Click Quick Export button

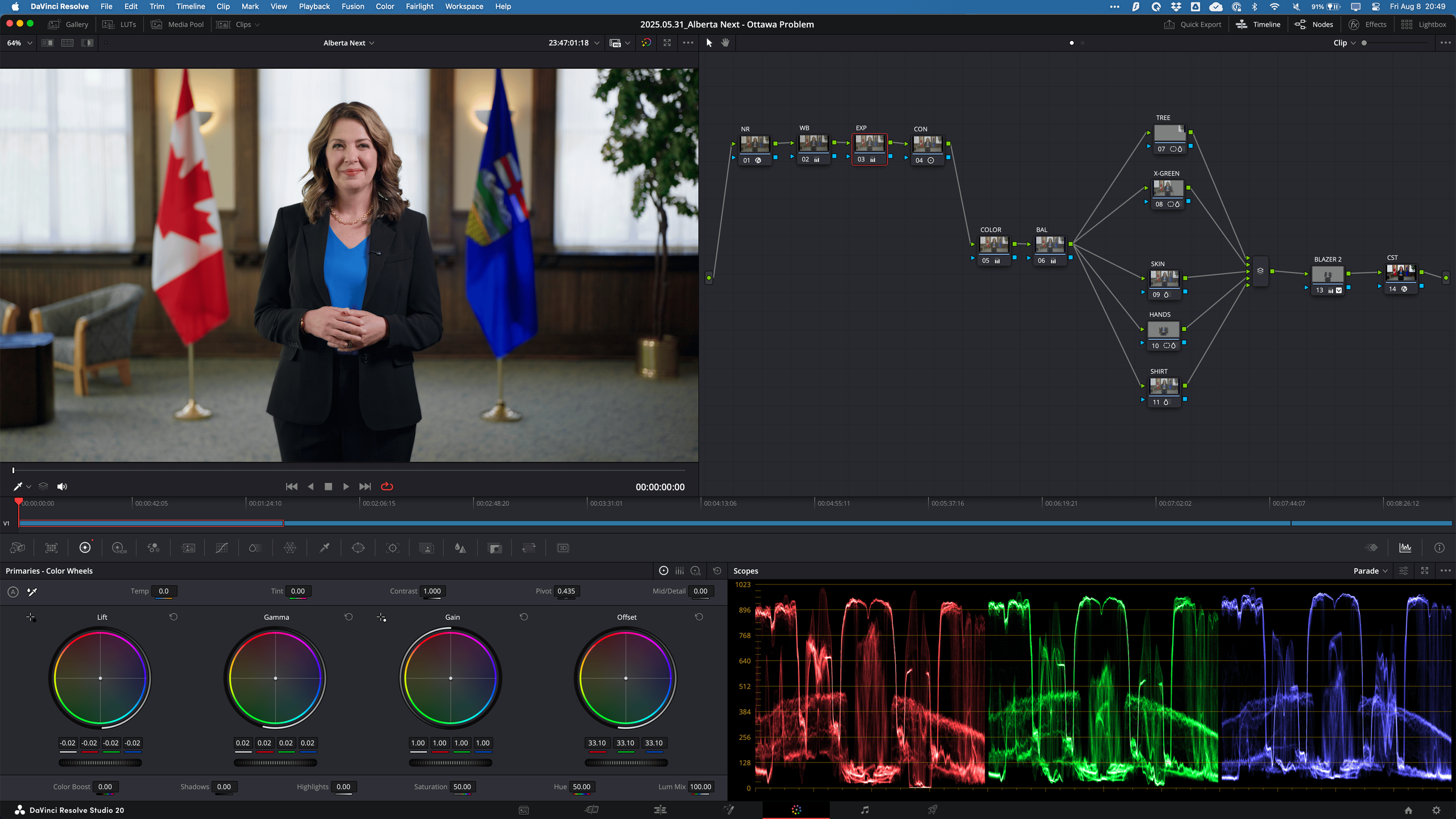pyautogui.click(x=1192, y=24)
